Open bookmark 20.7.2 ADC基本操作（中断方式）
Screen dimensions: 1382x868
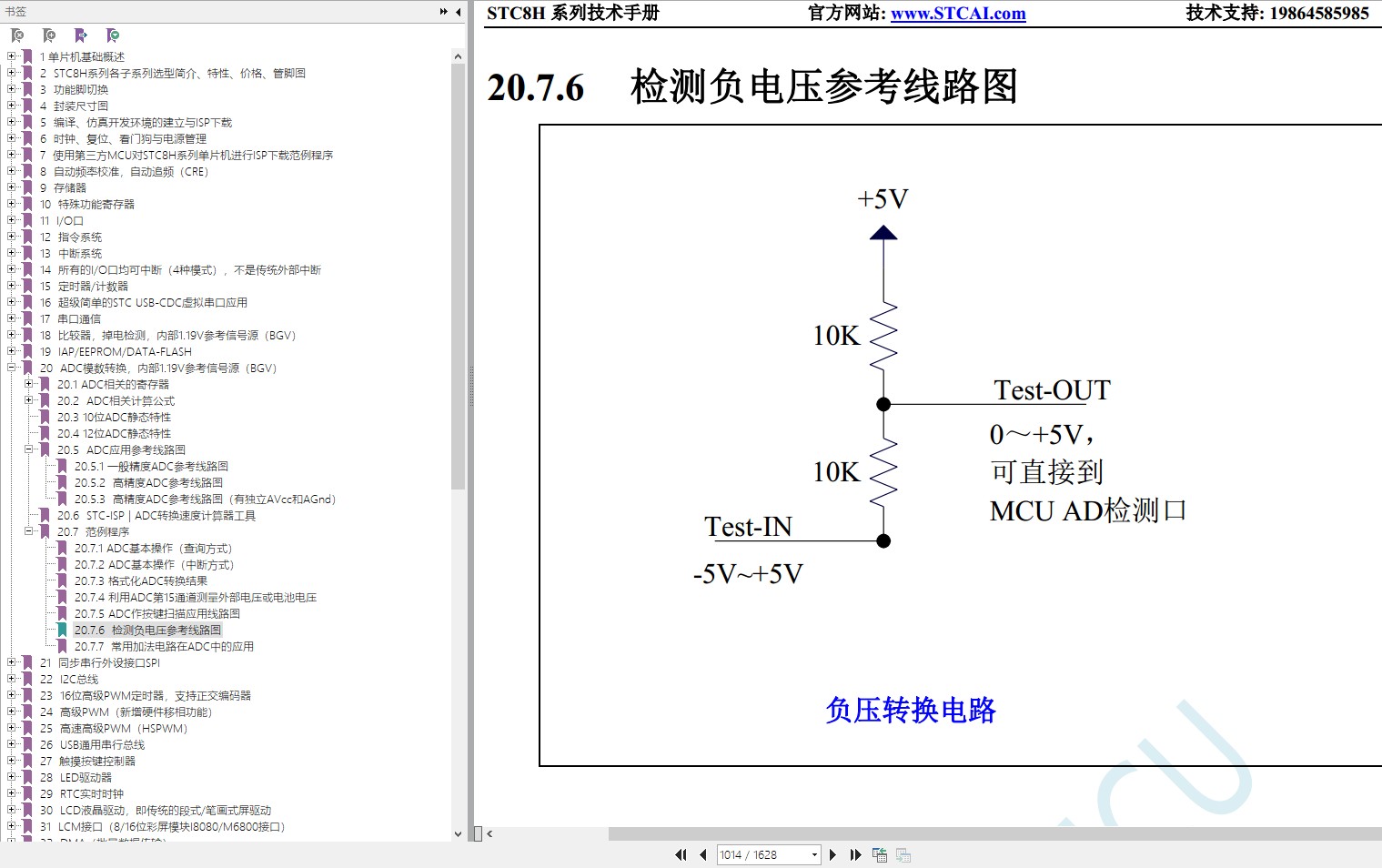(x=154, y=564)
